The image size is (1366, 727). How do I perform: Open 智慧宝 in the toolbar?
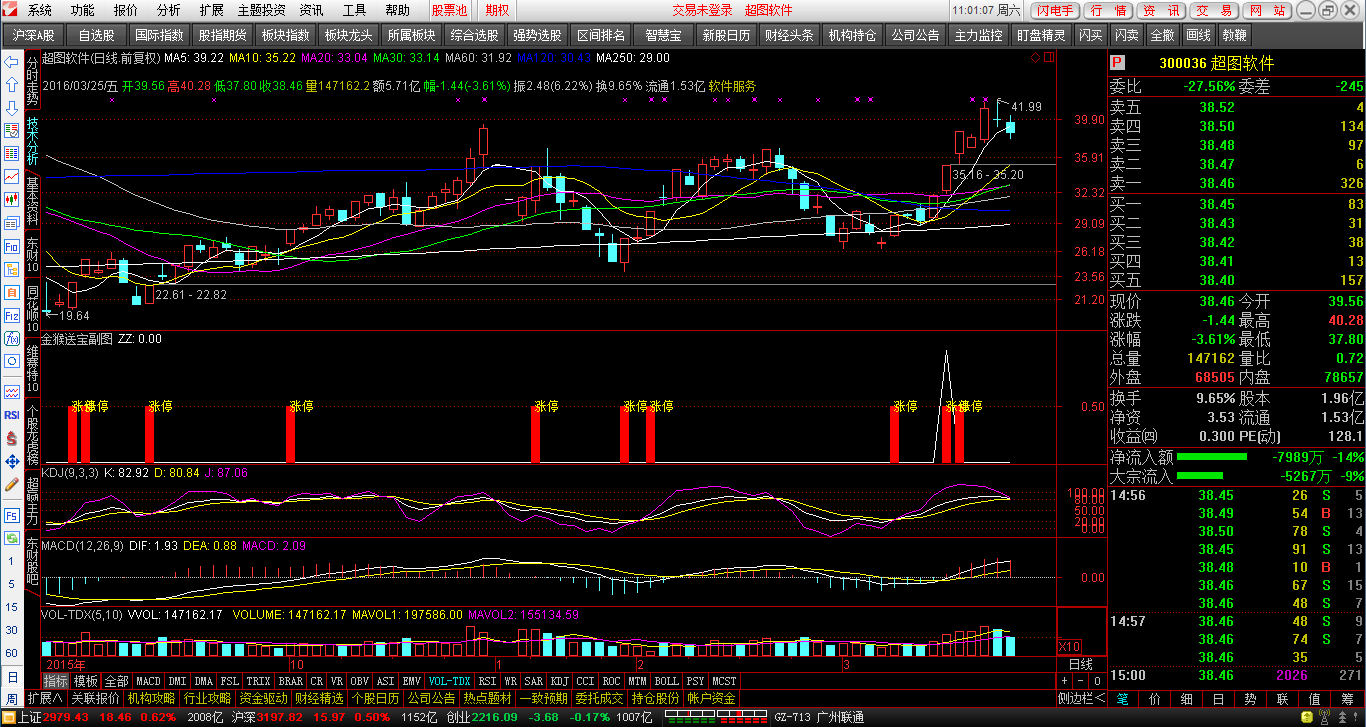pyautogui.click(x=664, y=35)
